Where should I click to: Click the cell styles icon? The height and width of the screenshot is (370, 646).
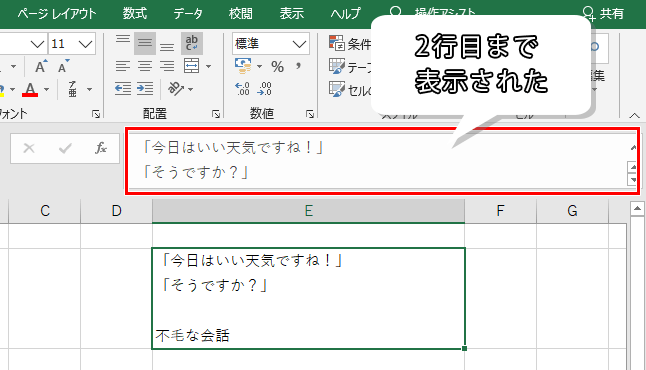pyautogui.click(x=337, y=89)
